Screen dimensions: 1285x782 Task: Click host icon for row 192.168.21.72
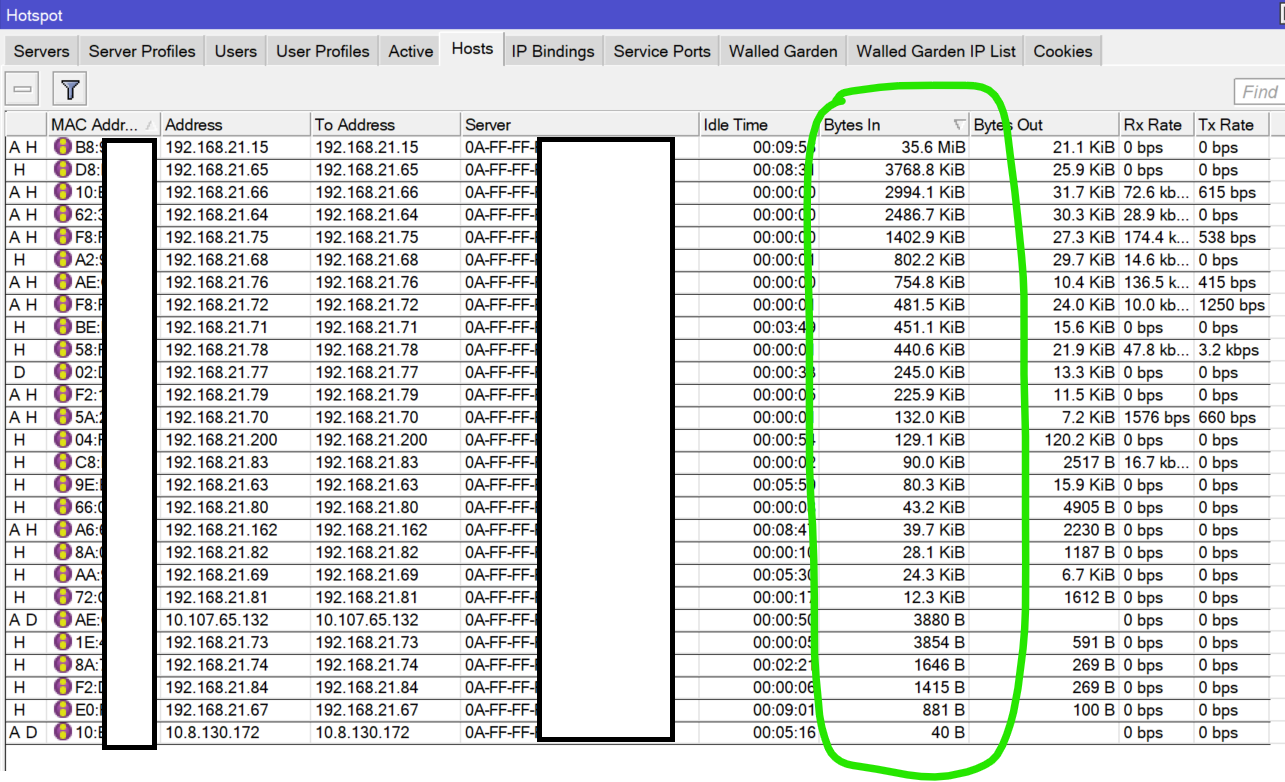coord(62,305)
